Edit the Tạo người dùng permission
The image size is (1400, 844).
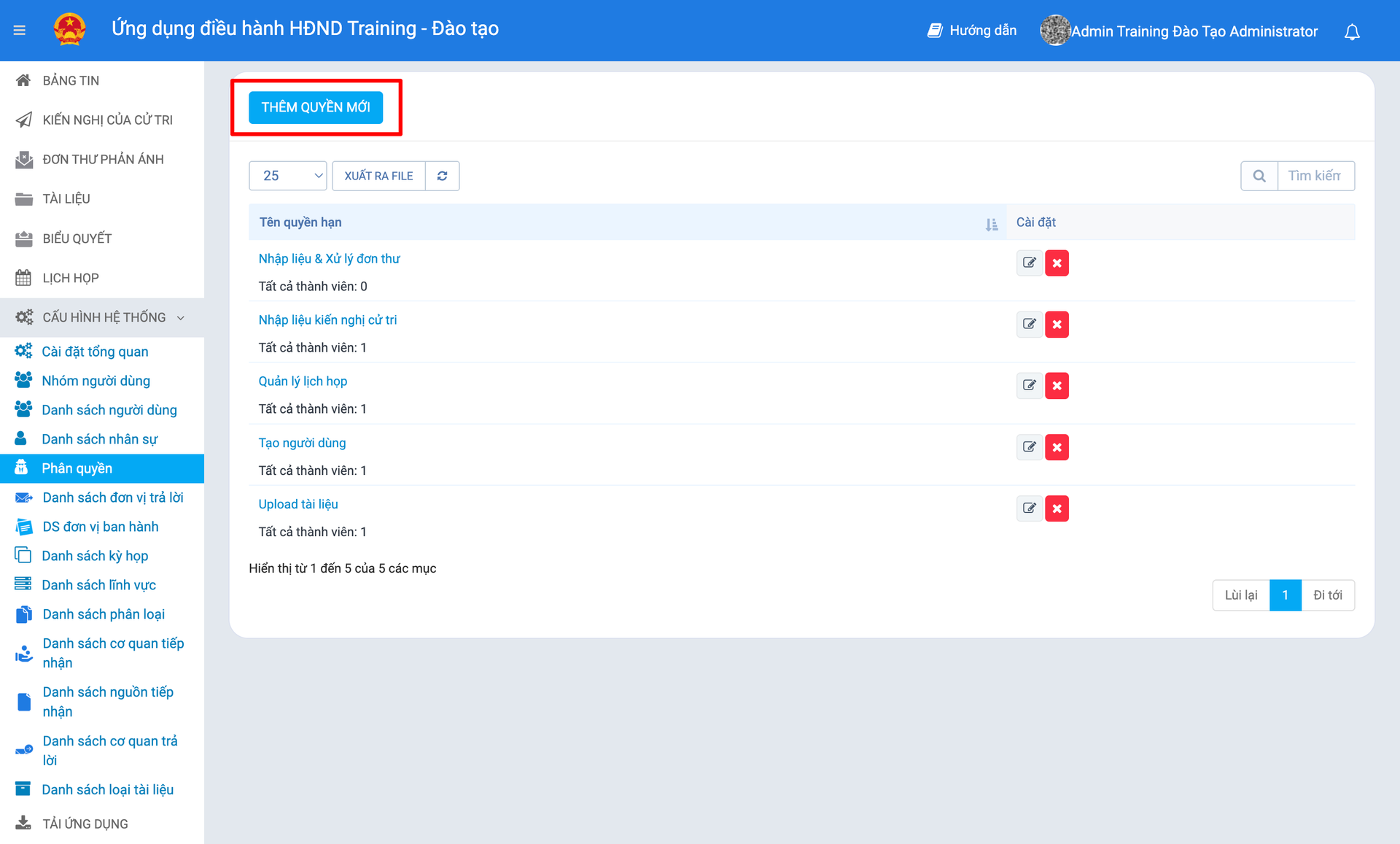1029,447
